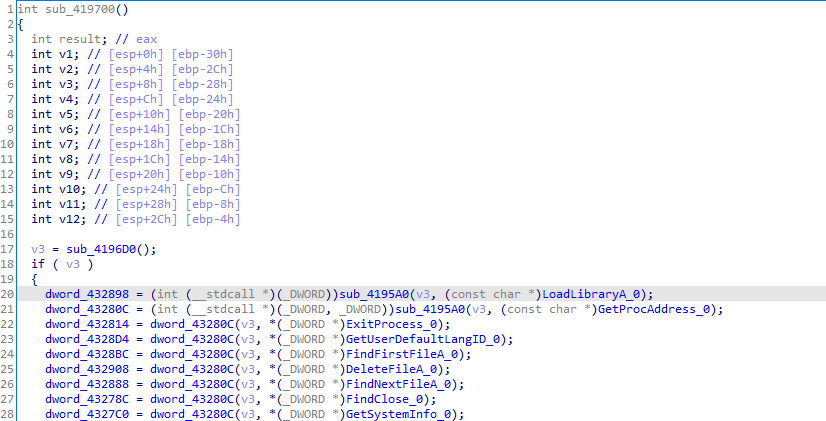826x421 pixels.
Task: Click the [ebp-4h] stack comment
Action: coord(213,219)
